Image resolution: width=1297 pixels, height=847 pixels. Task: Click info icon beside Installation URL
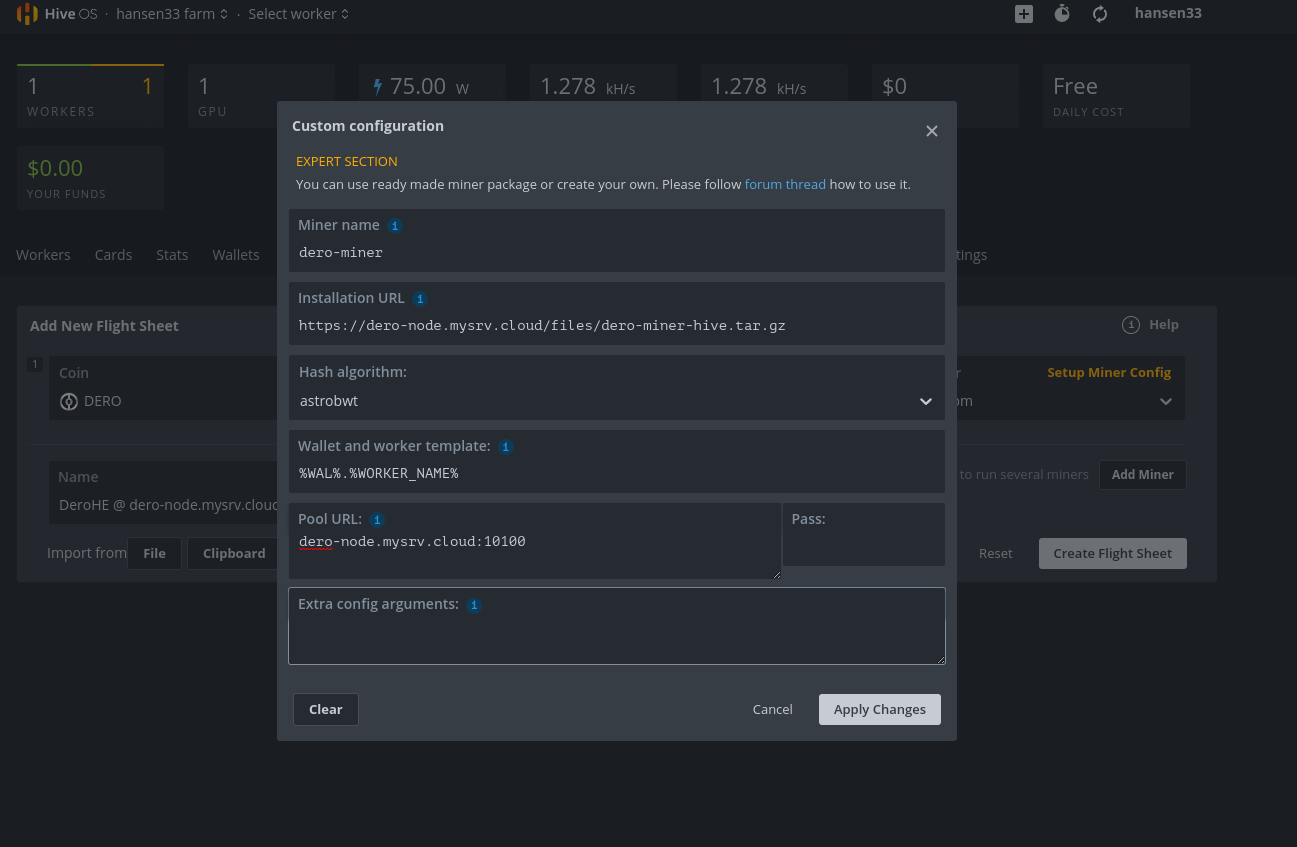click(x=420, y=299)
